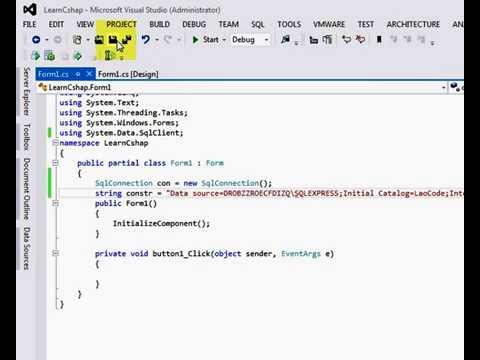Close the Form1.cs tab
This screenshot has height=360, width=480.
click(89, 74)
